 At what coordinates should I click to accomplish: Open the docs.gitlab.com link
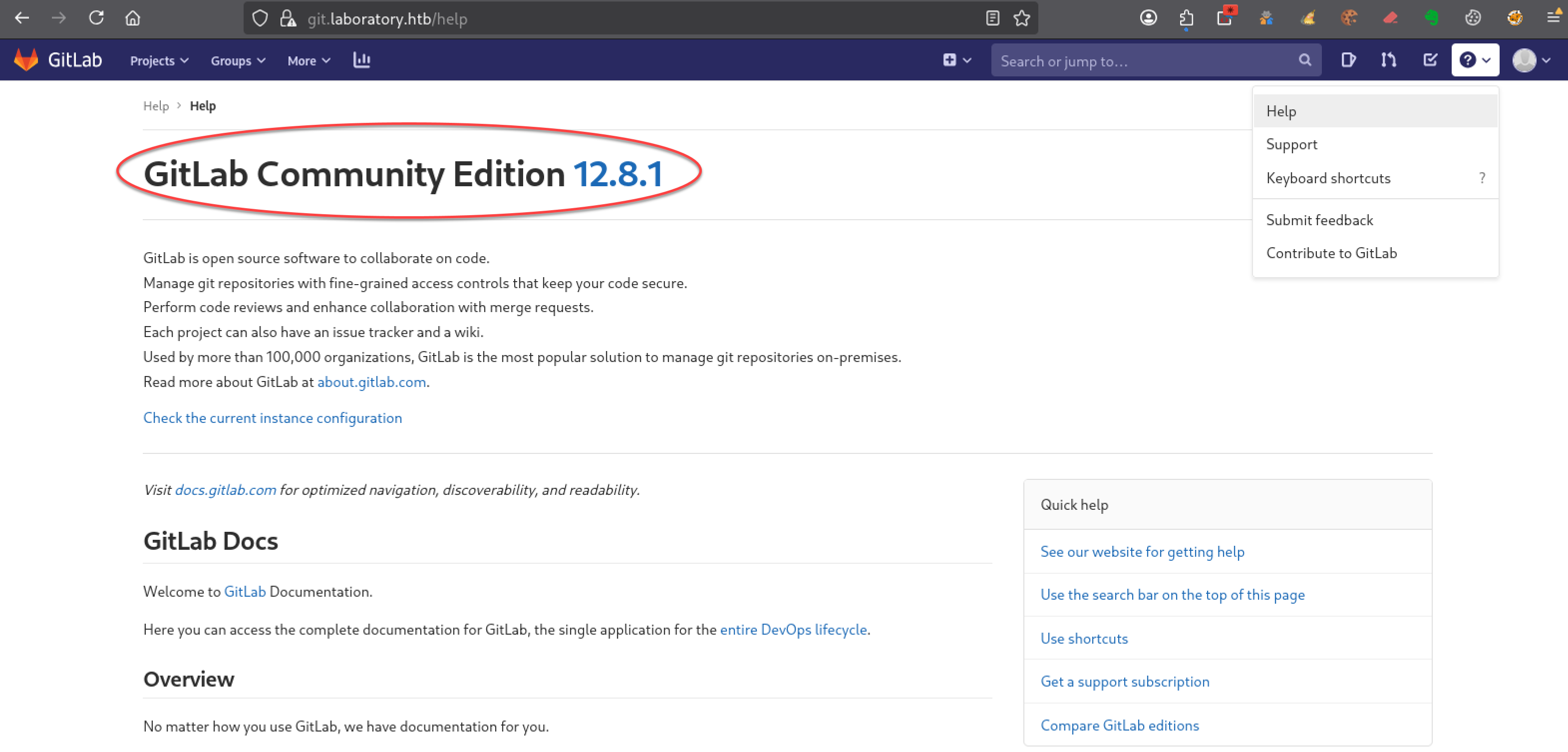click(225, 490)
